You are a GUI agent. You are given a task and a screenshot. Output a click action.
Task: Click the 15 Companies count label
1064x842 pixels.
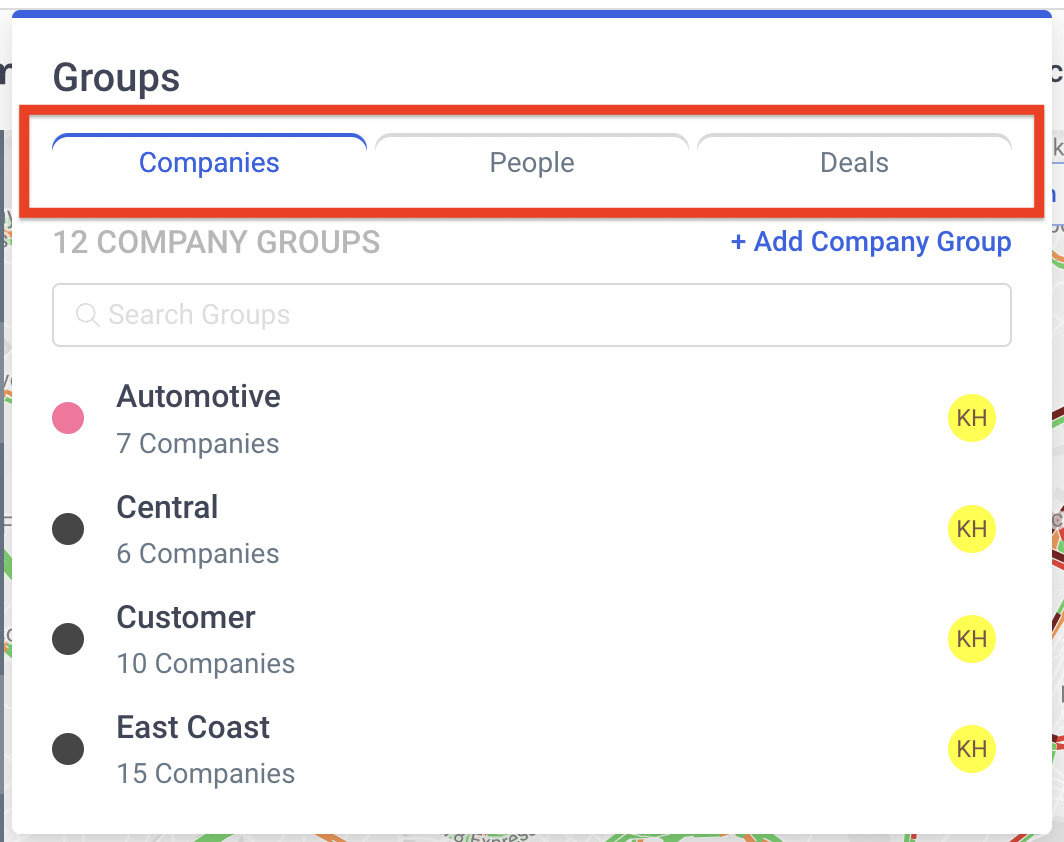click(x=206, y=773)
